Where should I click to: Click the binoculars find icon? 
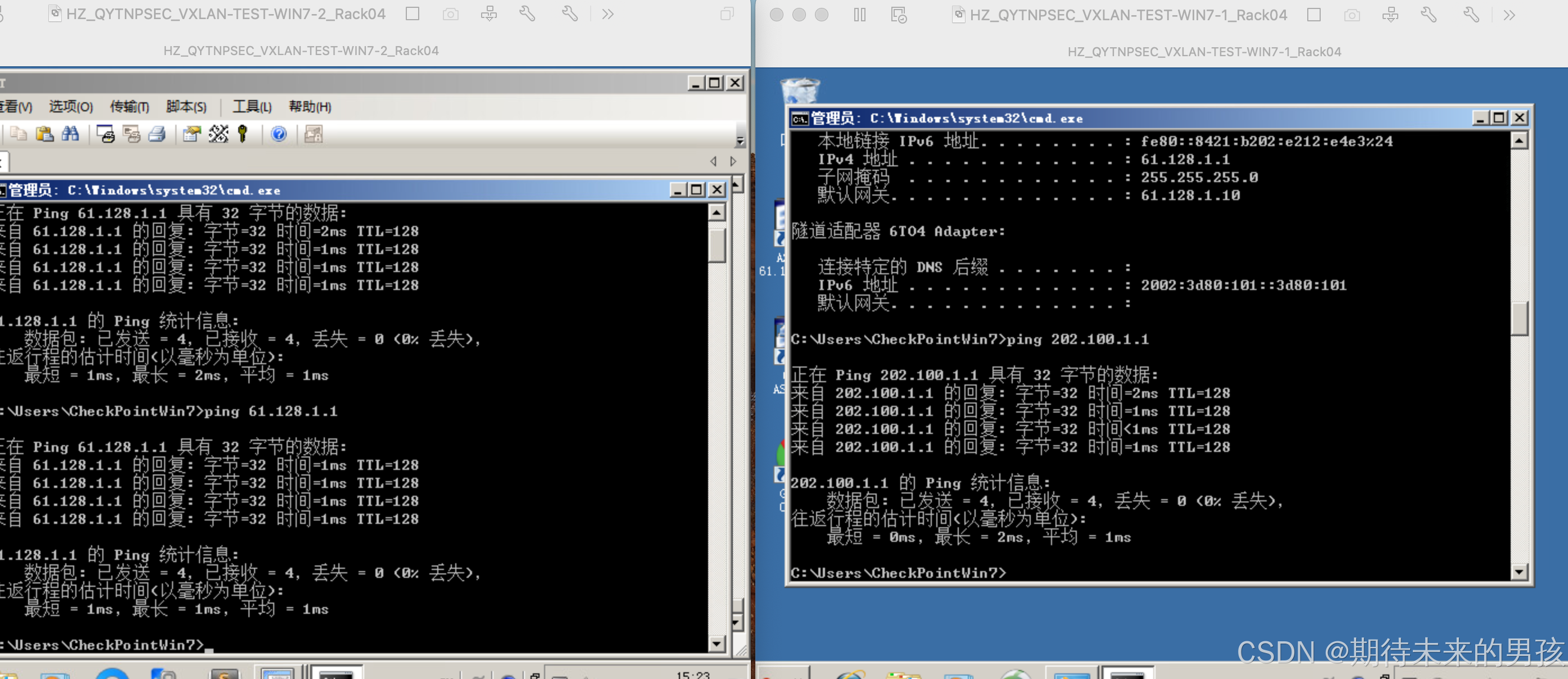click(x=71, y=133)
